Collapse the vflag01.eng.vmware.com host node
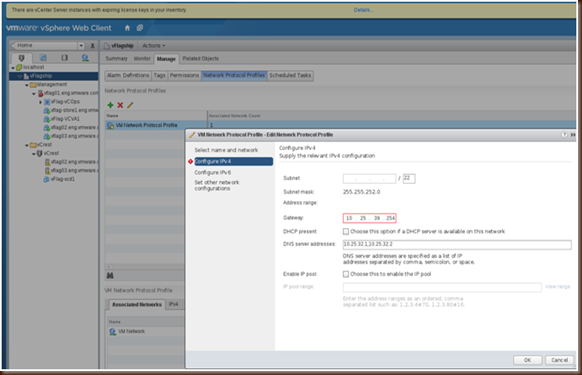 pos(34,94)
